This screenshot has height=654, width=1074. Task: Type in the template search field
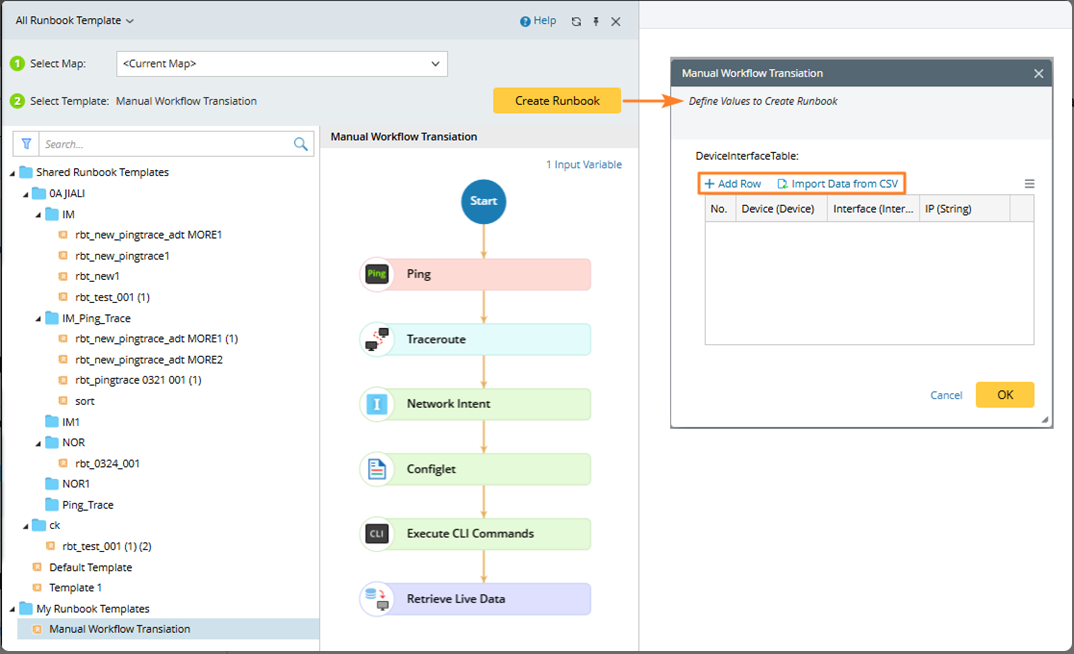(165, 144)
